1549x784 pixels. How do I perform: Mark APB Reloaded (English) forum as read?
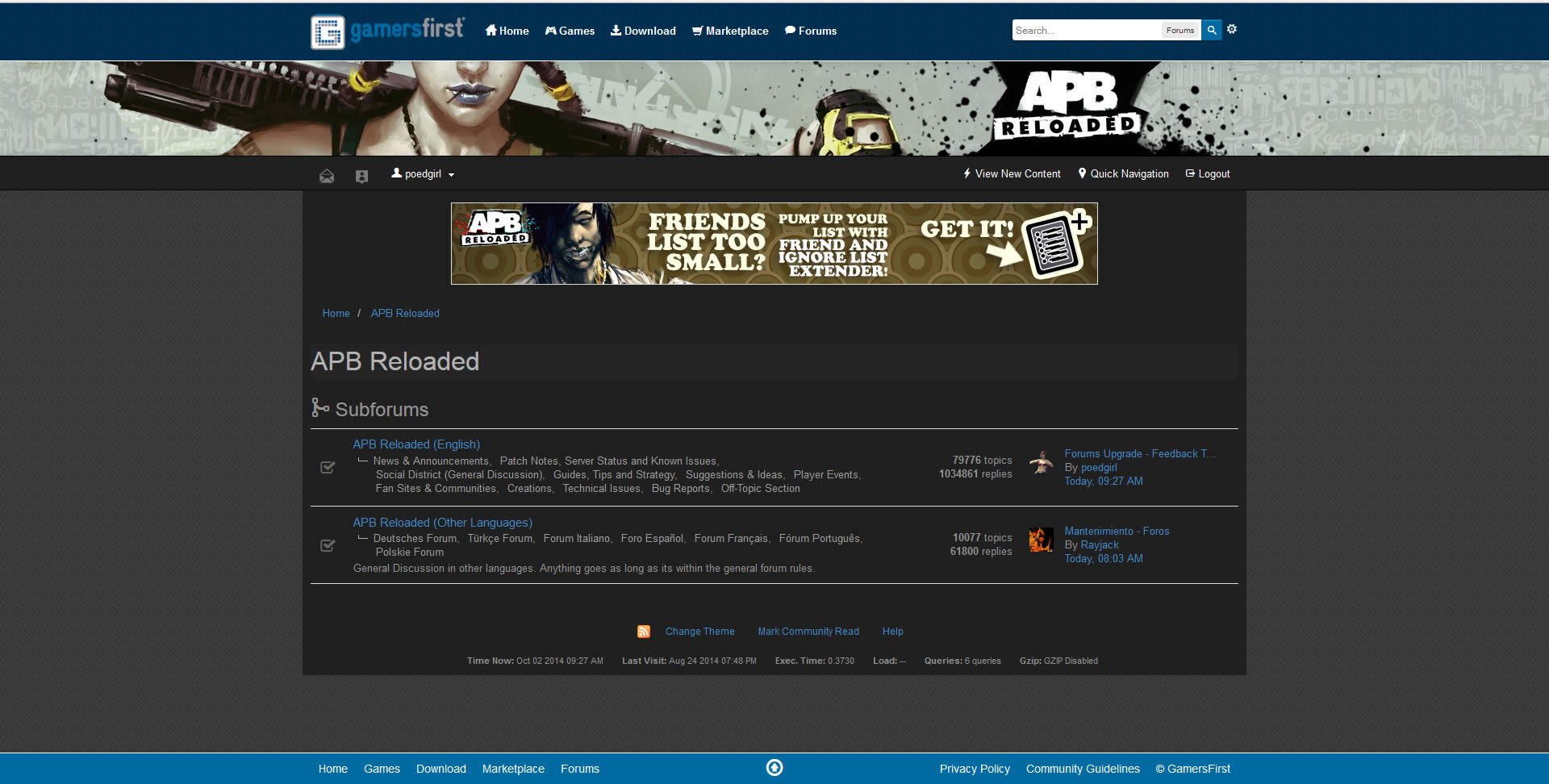327,467
